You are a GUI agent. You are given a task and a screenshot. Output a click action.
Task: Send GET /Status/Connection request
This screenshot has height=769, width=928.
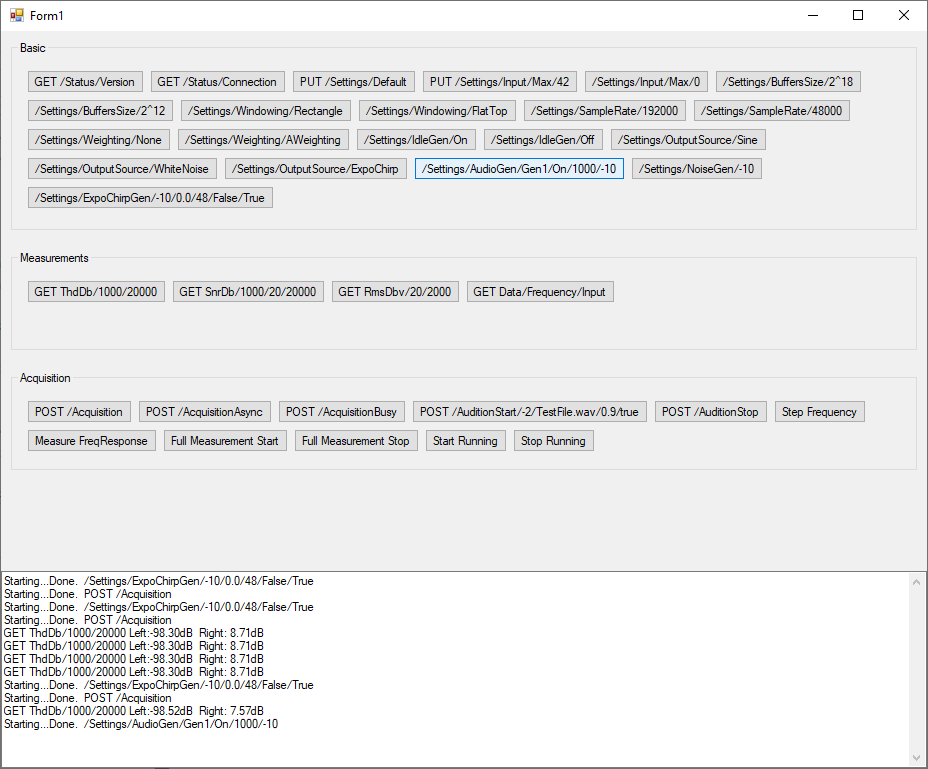point(217,82)
